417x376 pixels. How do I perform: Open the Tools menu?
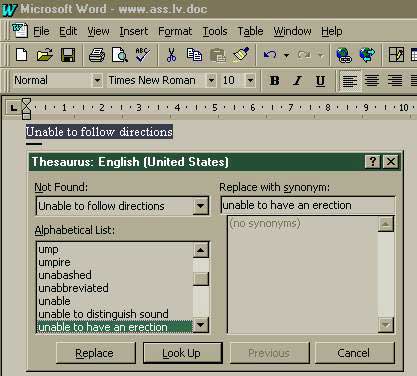click(x=215, y=31)
